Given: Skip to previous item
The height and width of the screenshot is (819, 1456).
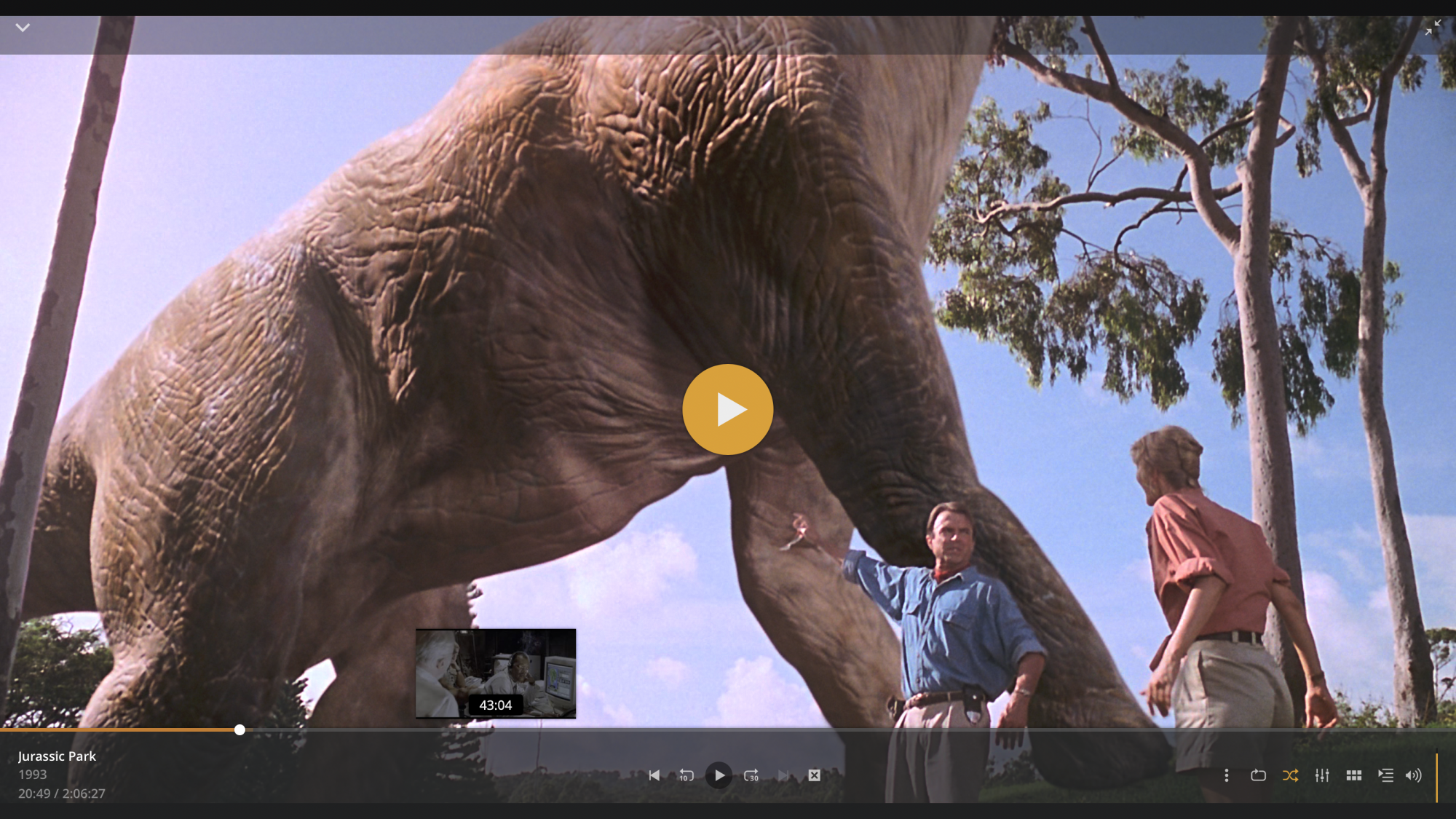Looking at the screenshot, I should 654,775.
